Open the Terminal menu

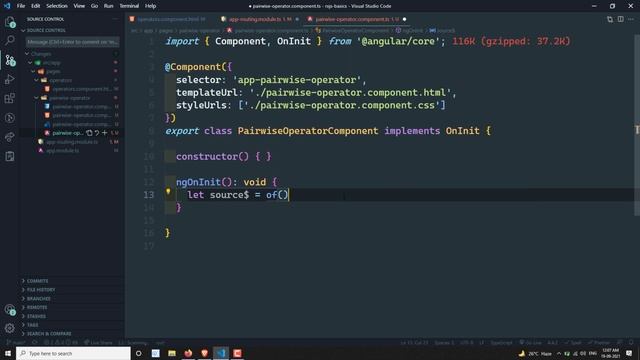tap(129, 6)
